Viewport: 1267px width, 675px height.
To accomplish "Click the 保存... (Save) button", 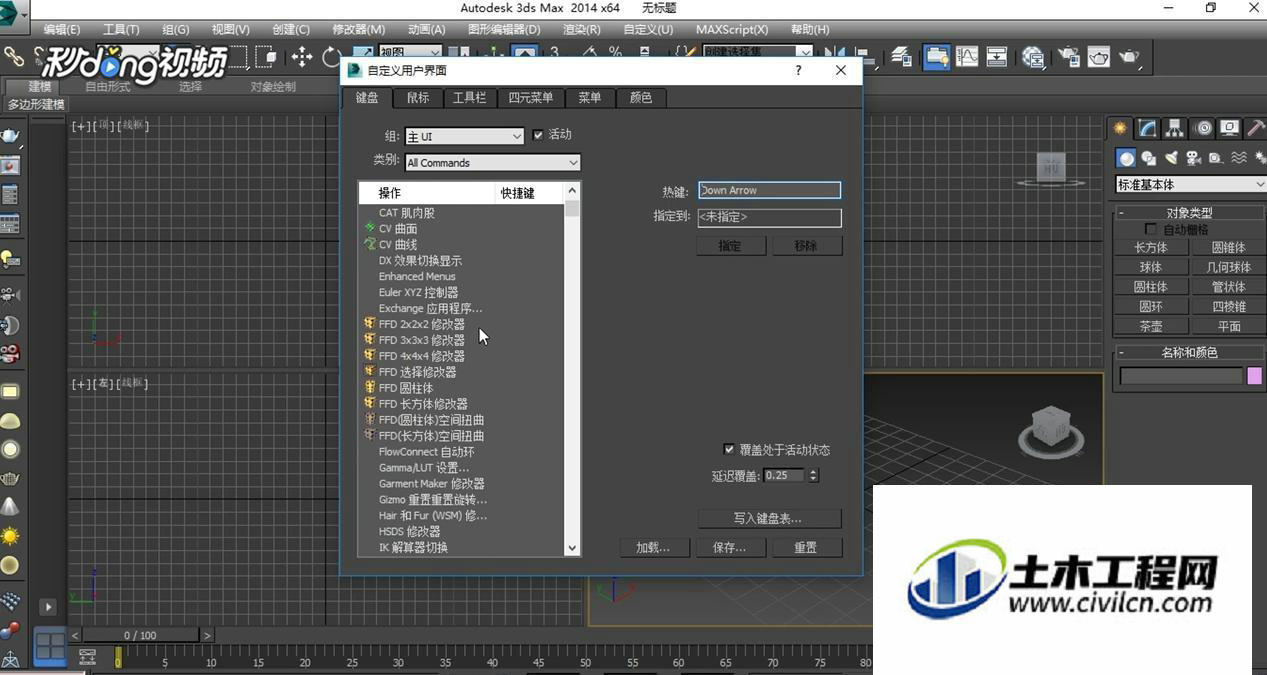I will (x=730, y=548).
